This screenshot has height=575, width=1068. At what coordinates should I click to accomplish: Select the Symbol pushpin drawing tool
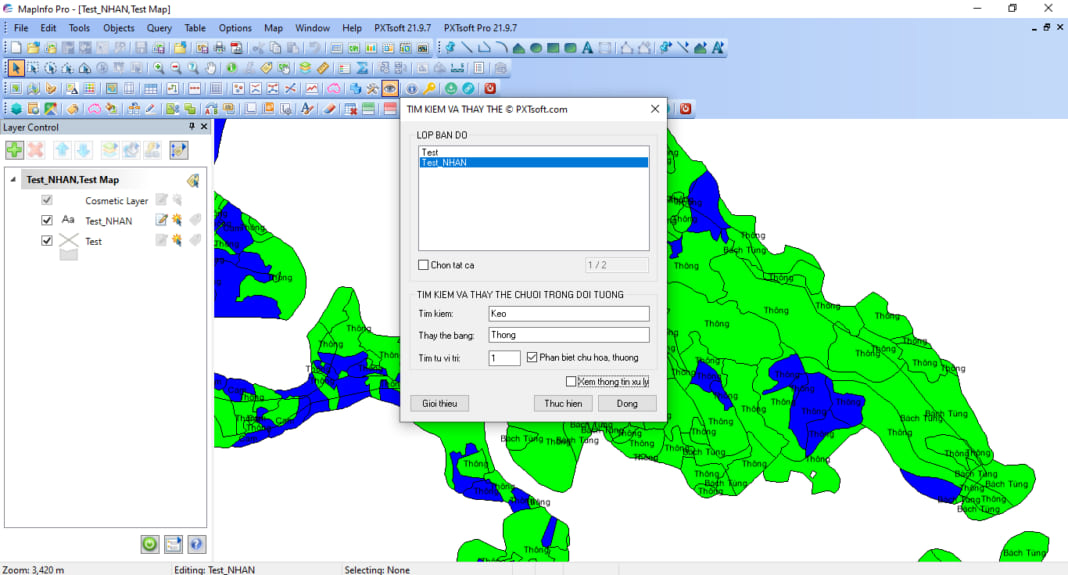[450, 48]
